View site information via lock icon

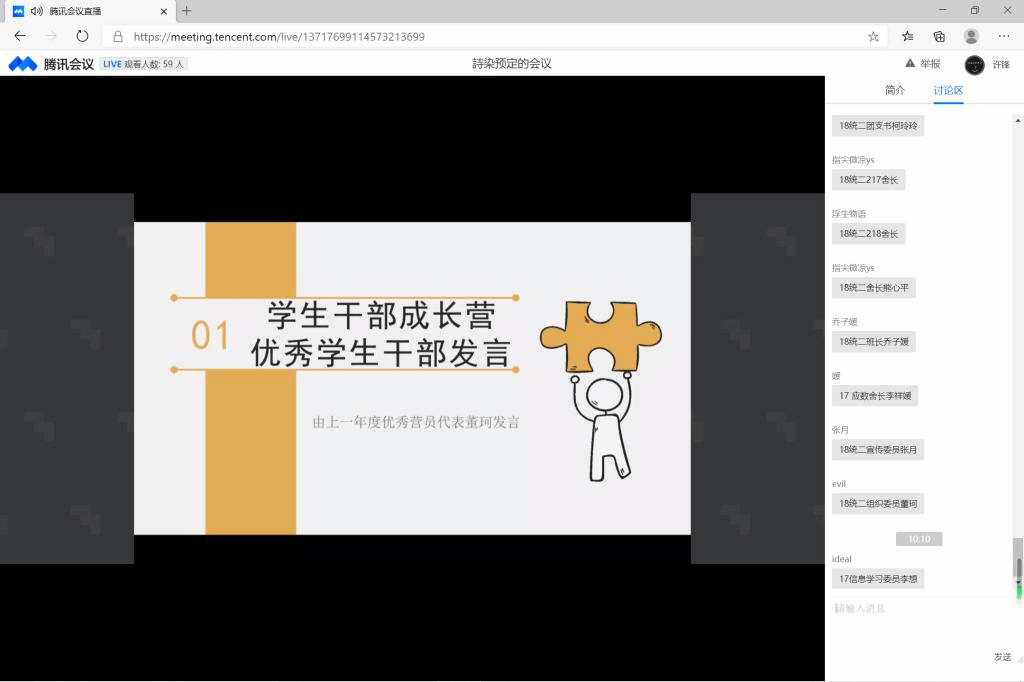coord(118,36)
